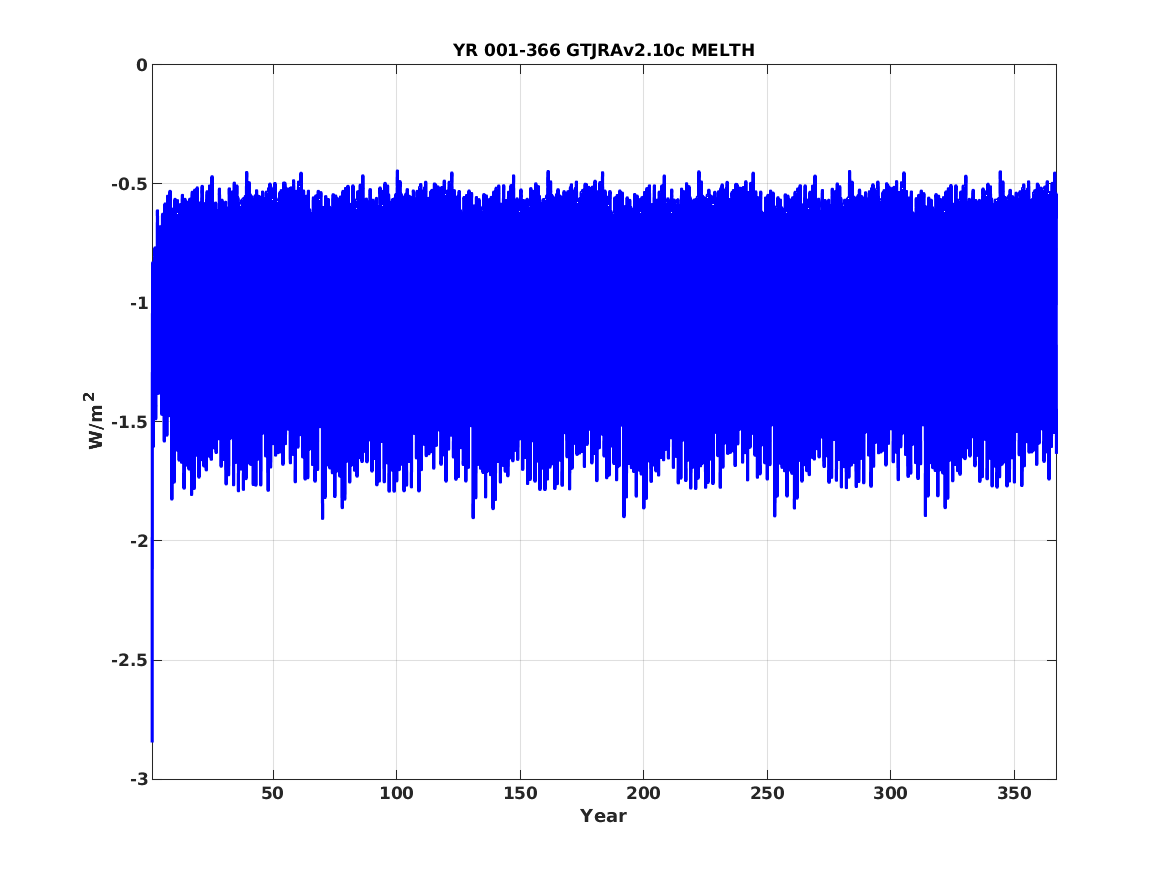Click the x-axis tick label '300'
The width and height of the screenshot is (1167, 875).
coord(891,794)
